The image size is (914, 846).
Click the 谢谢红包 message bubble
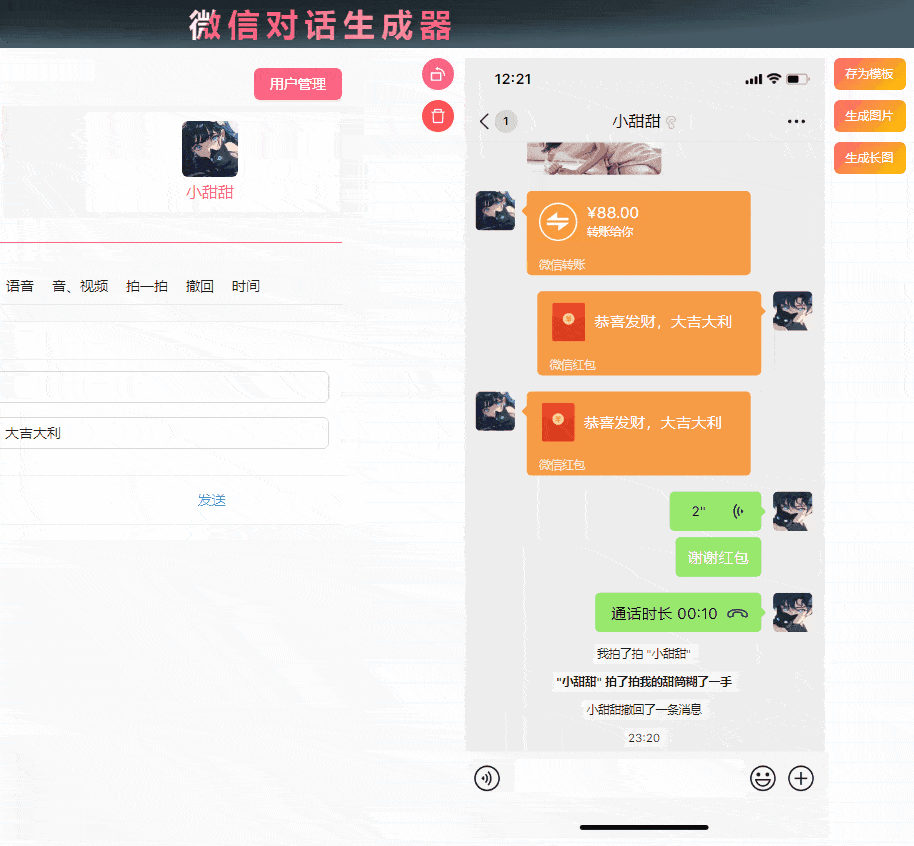[718, 557]
